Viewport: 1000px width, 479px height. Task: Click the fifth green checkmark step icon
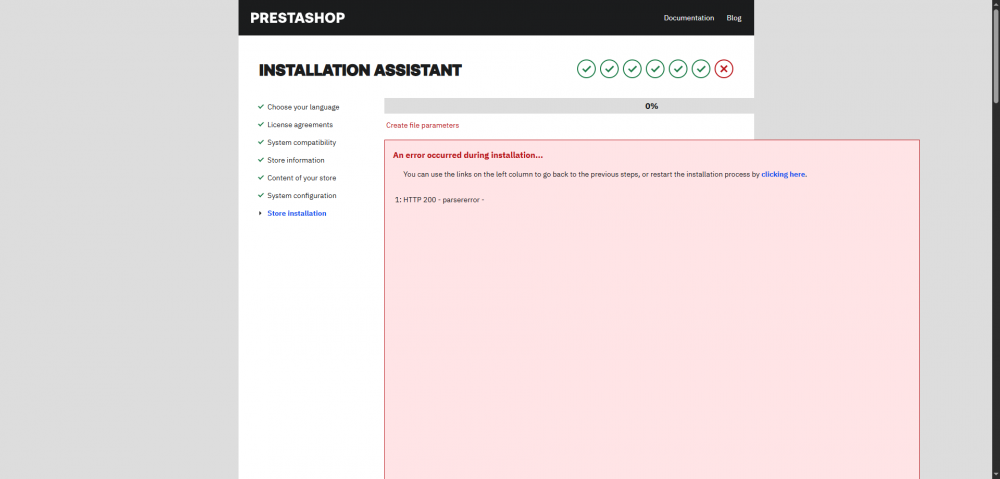coord(678,68)
